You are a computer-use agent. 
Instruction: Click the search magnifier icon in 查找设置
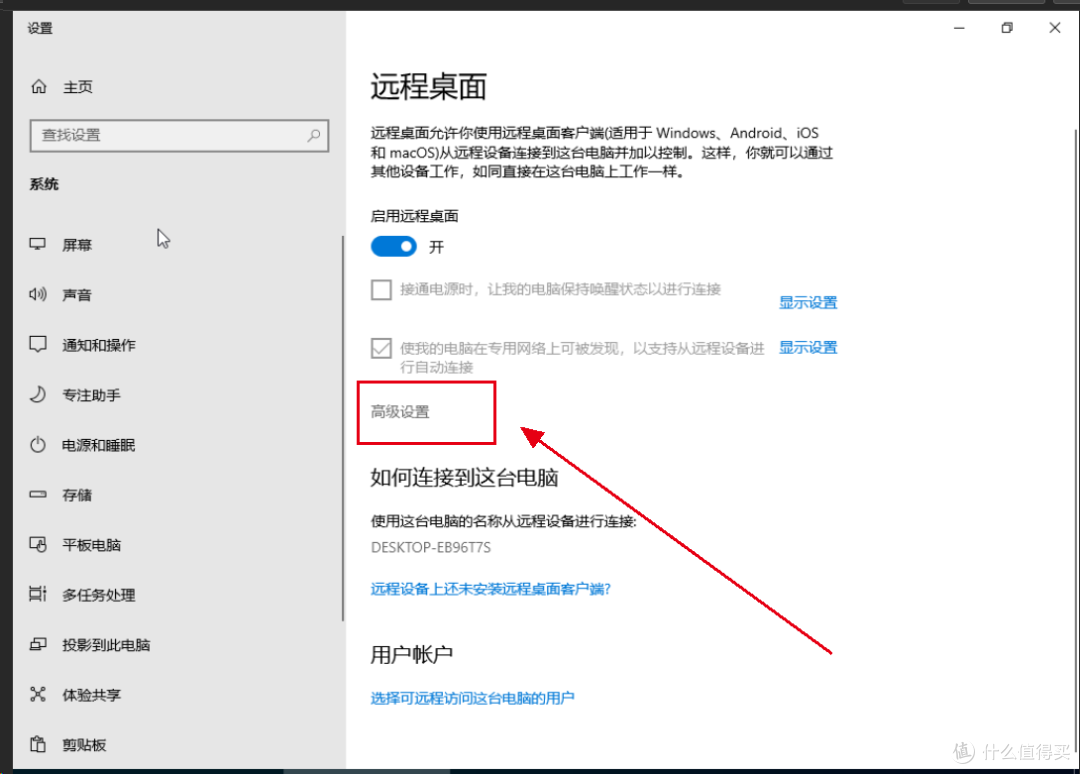[x=313, y=135]
